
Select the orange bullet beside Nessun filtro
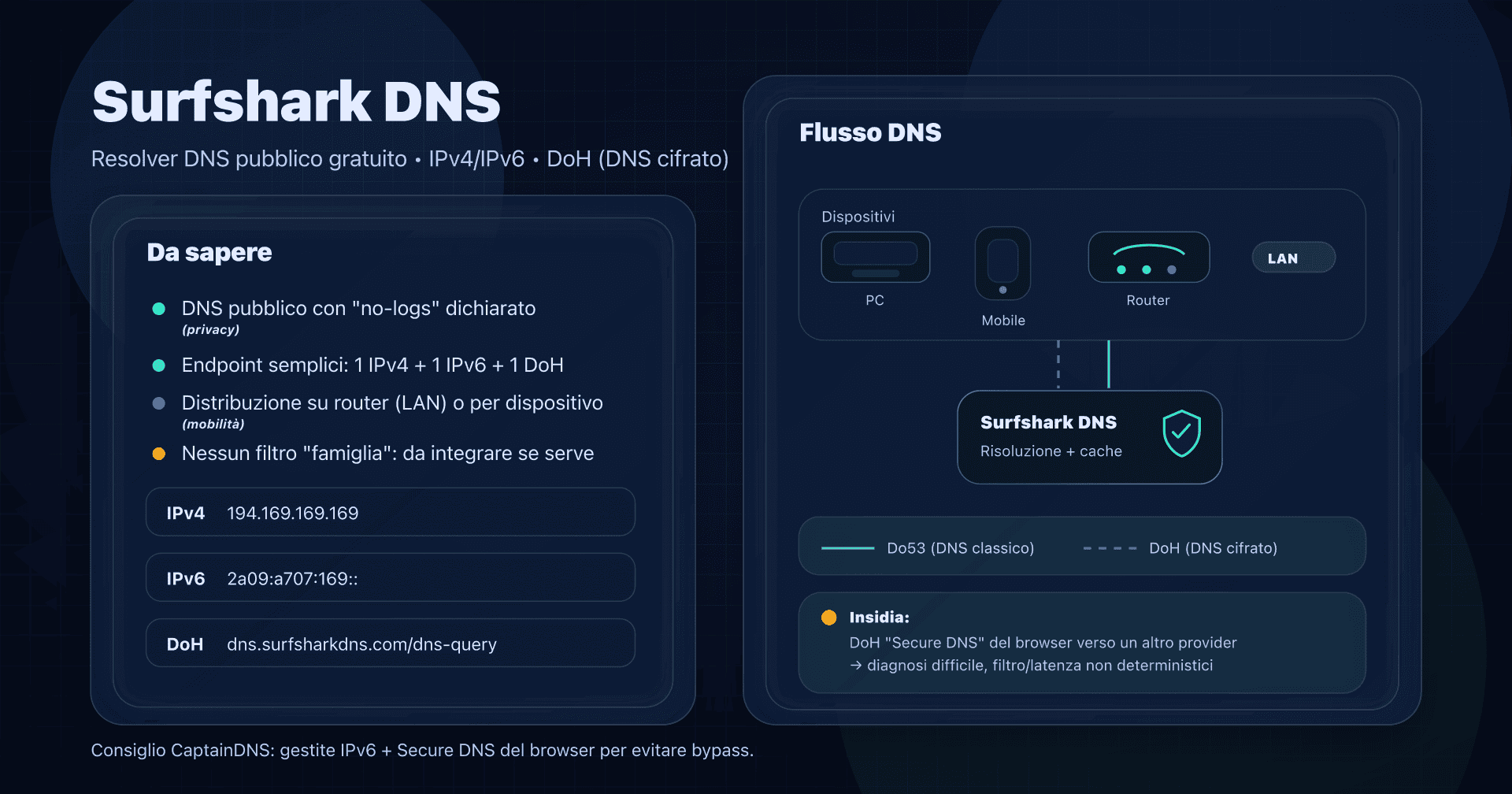tap(159, 454)
